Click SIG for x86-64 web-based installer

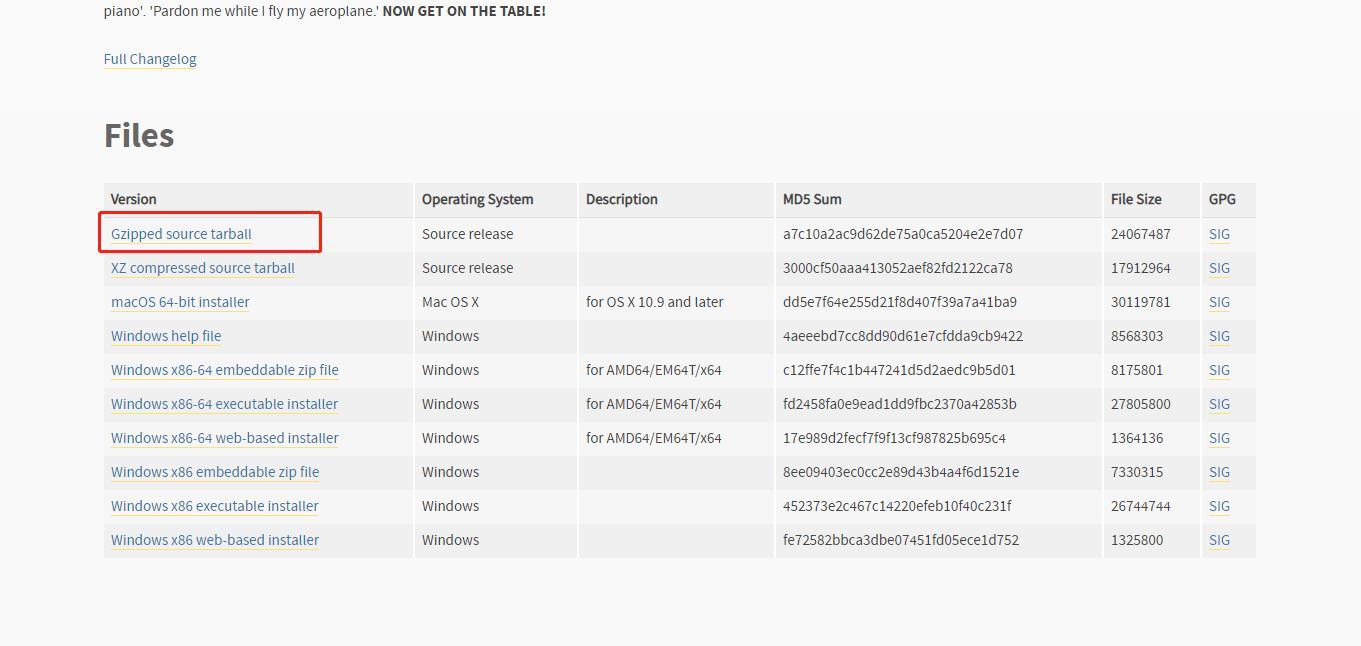click(1219, 438)
